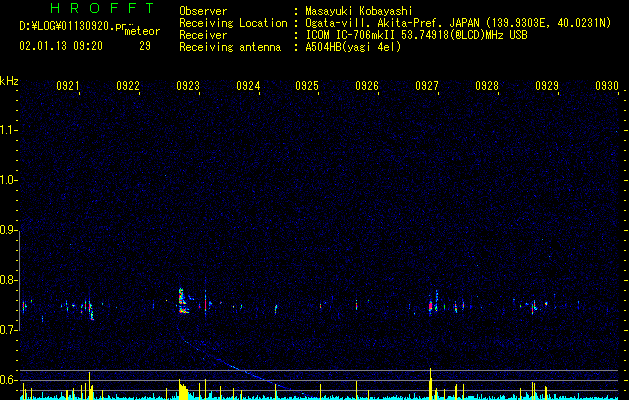Click the 'Observer' field label
This screenshot has width=629, height=400.
point(203,11)
